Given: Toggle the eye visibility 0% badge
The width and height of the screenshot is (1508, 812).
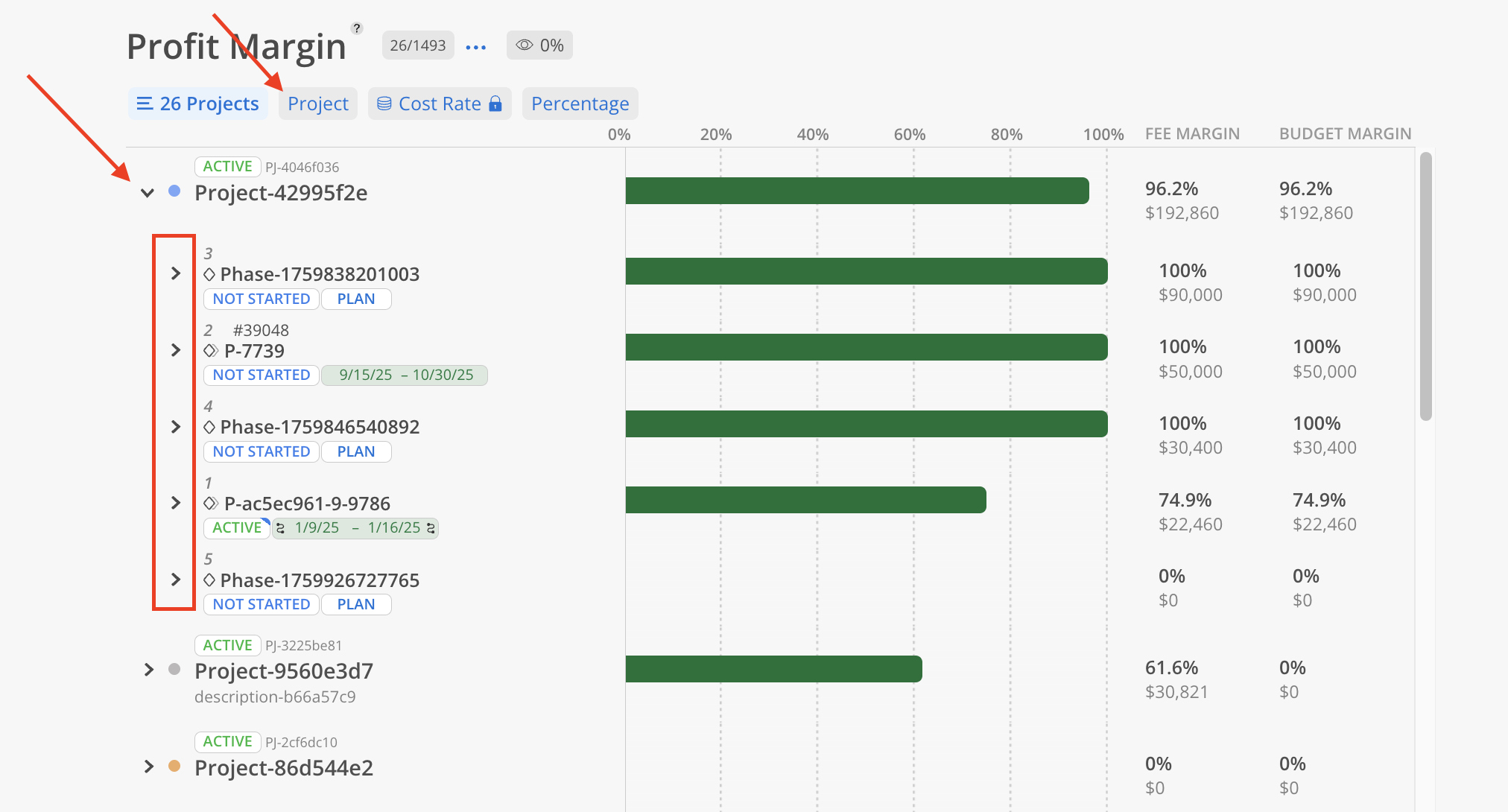Looking at the screenshot, I should coord(539,45).
